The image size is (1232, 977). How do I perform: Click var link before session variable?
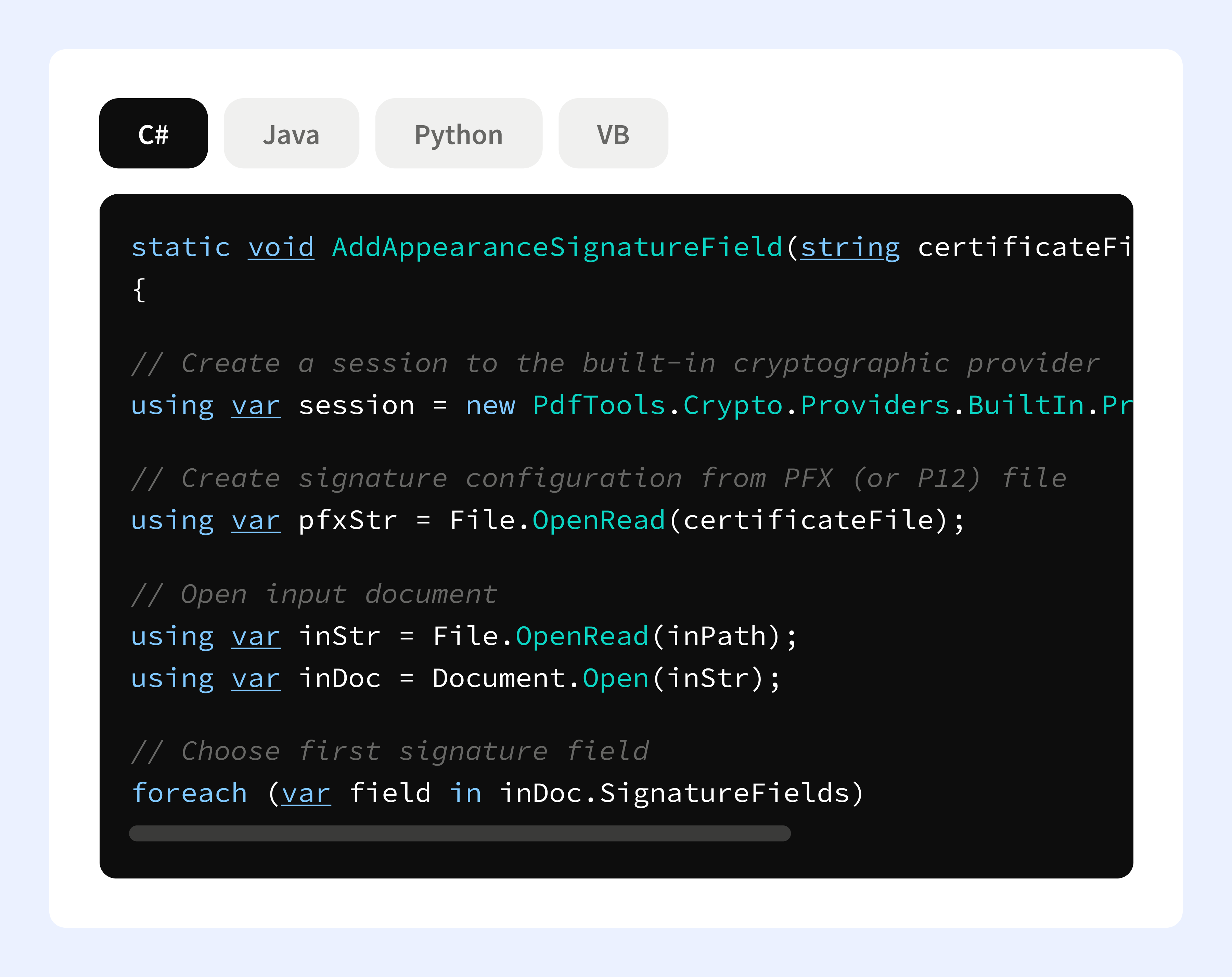(255, 406)
